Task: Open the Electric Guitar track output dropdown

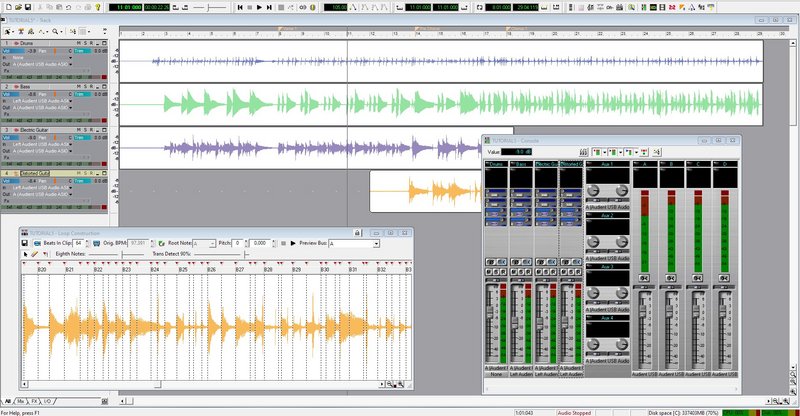Action: point(70,151)
